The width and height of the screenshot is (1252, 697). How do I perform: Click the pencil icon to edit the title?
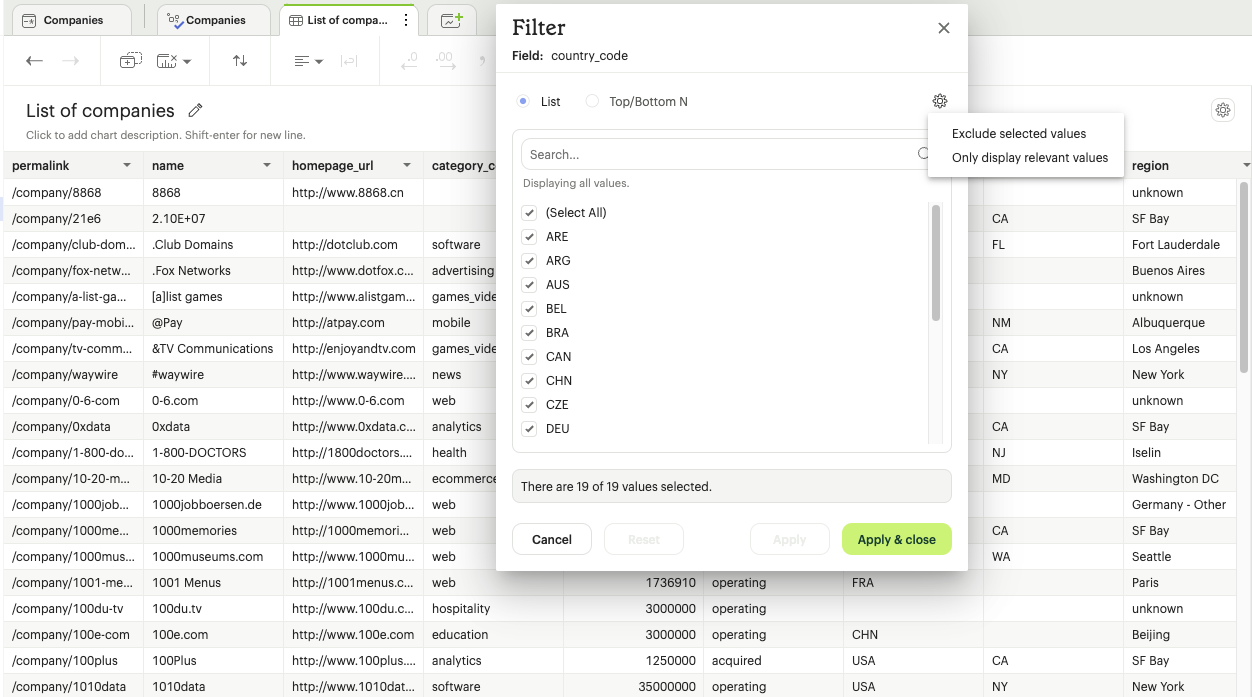coord(196,111)
